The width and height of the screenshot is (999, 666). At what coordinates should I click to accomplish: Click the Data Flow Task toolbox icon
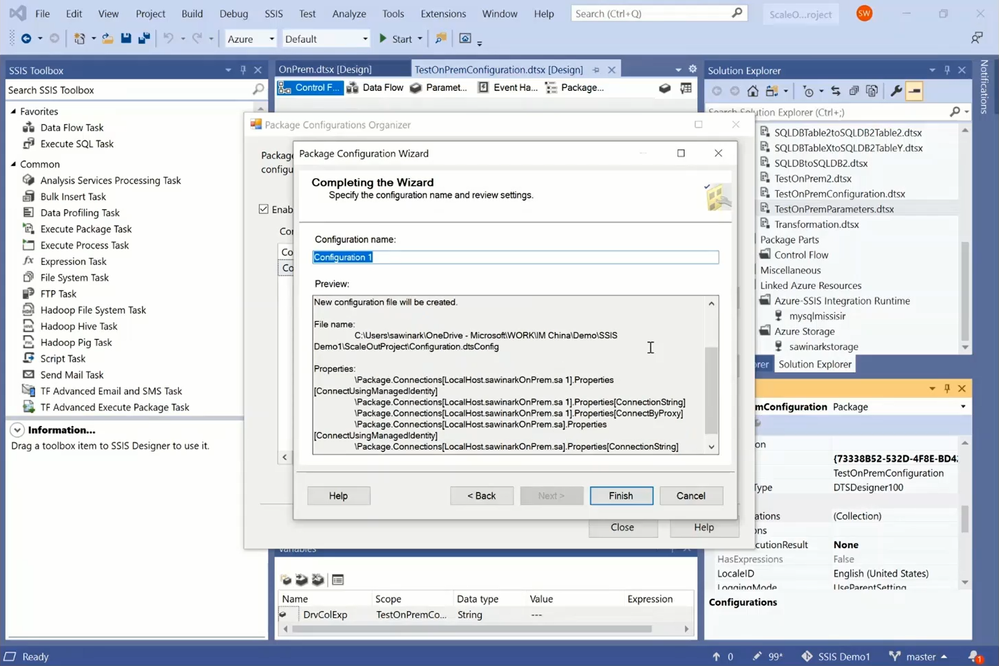[29, 127]
